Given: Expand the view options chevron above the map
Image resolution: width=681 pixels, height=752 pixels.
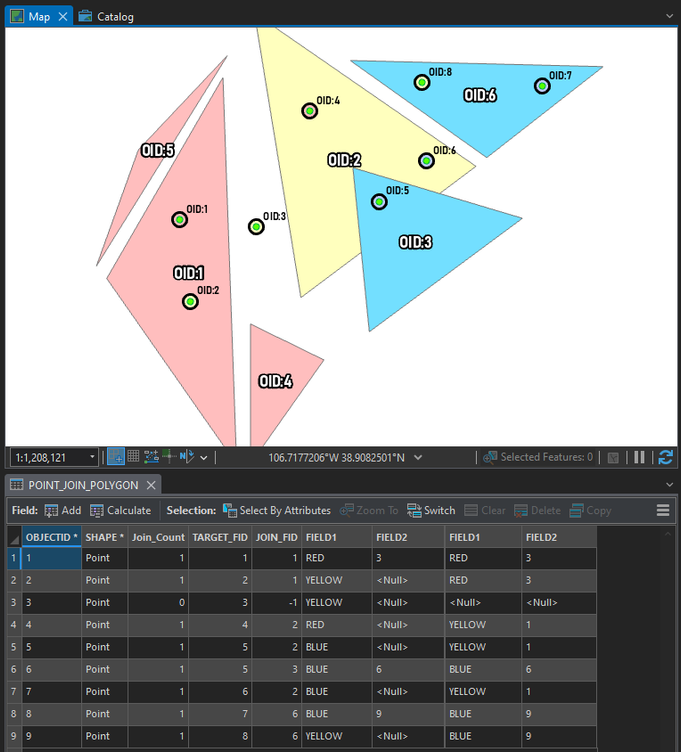Looking at the screenshot, I should pos(669,16).
